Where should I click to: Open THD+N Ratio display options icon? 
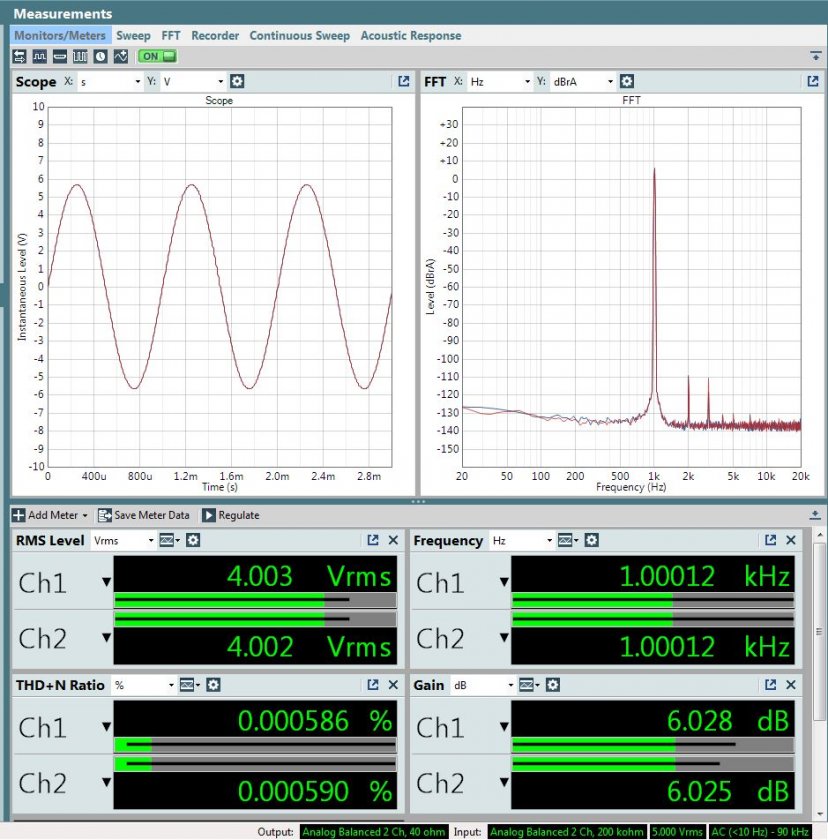click(x=190, y=685)
